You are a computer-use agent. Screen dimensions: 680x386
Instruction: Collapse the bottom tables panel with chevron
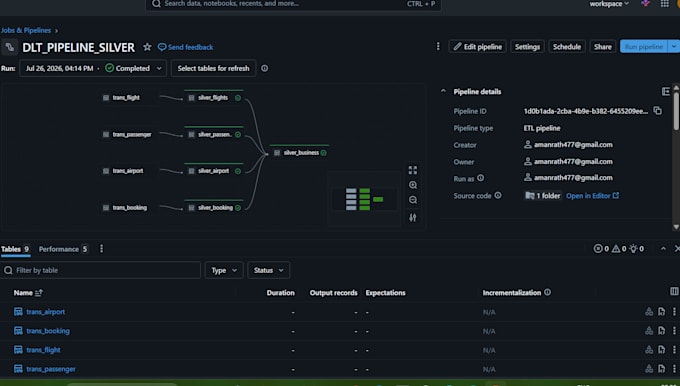click(x=663, y=249)
